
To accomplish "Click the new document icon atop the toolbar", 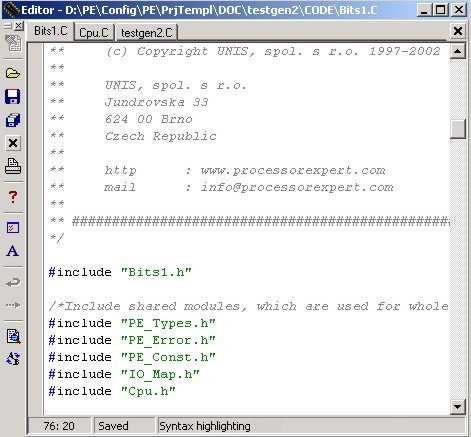I will (x=13, y=43).
